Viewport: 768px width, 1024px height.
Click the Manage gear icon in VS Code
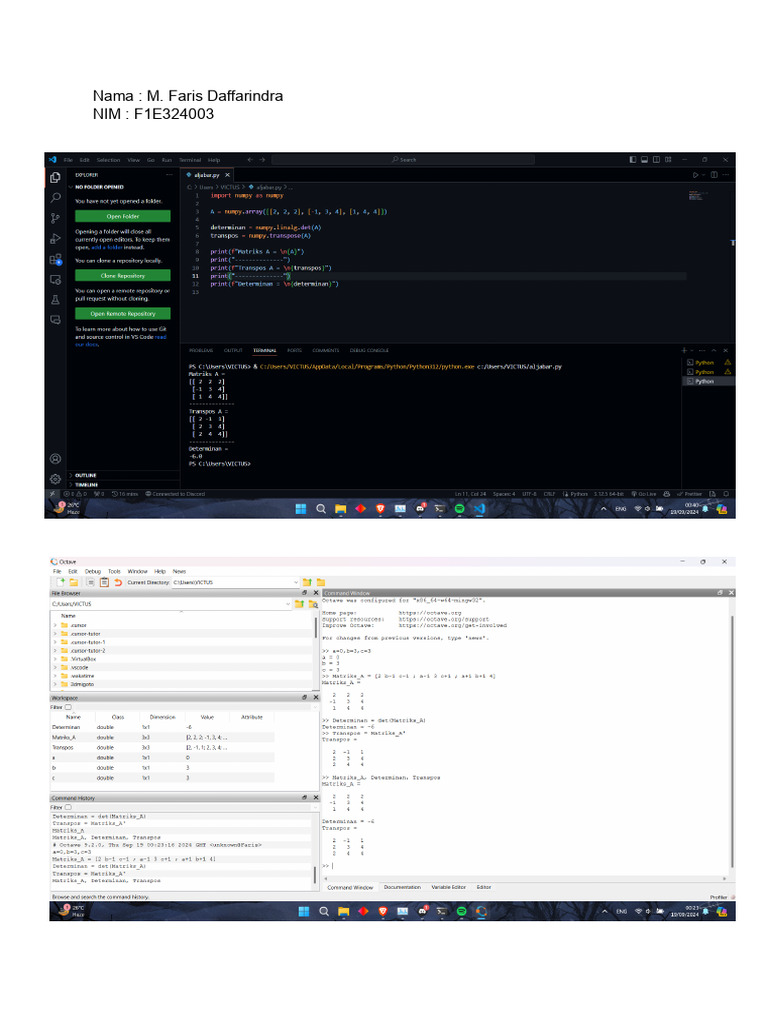[56, 477]
